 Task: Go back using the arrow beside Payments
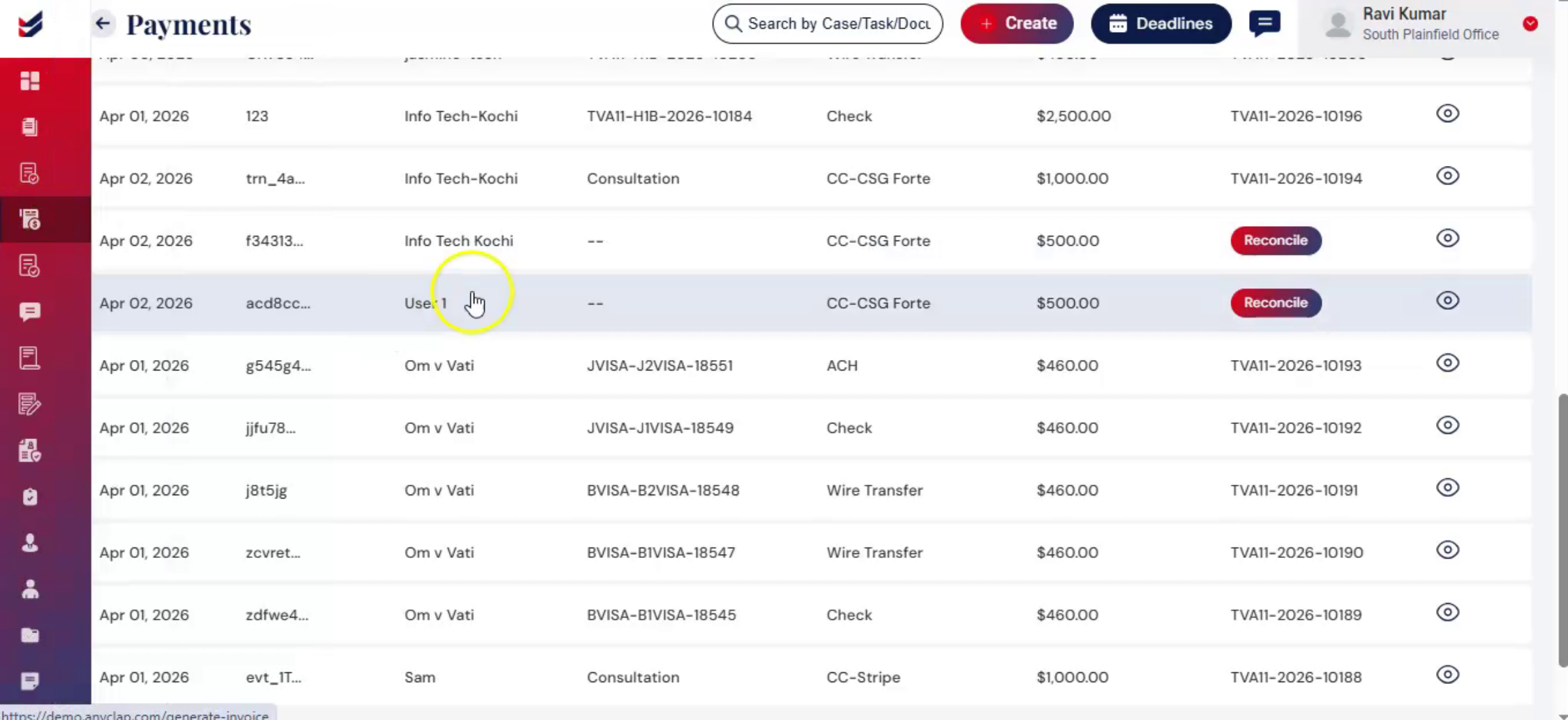click(103, 24)
